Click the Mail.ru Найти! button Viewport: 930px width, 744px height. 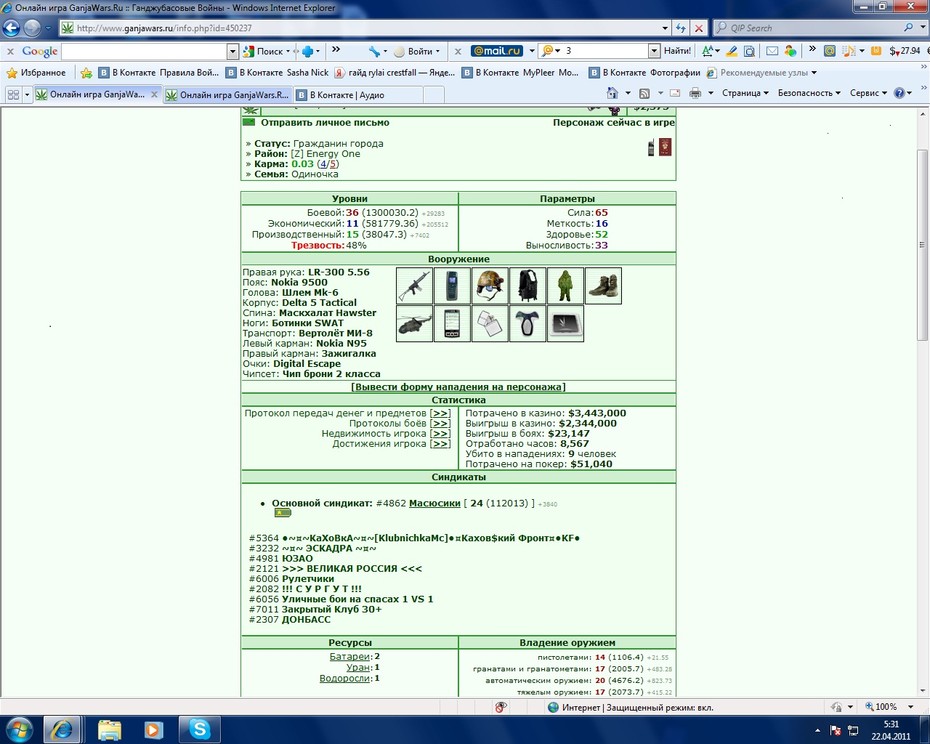point(677,51)
